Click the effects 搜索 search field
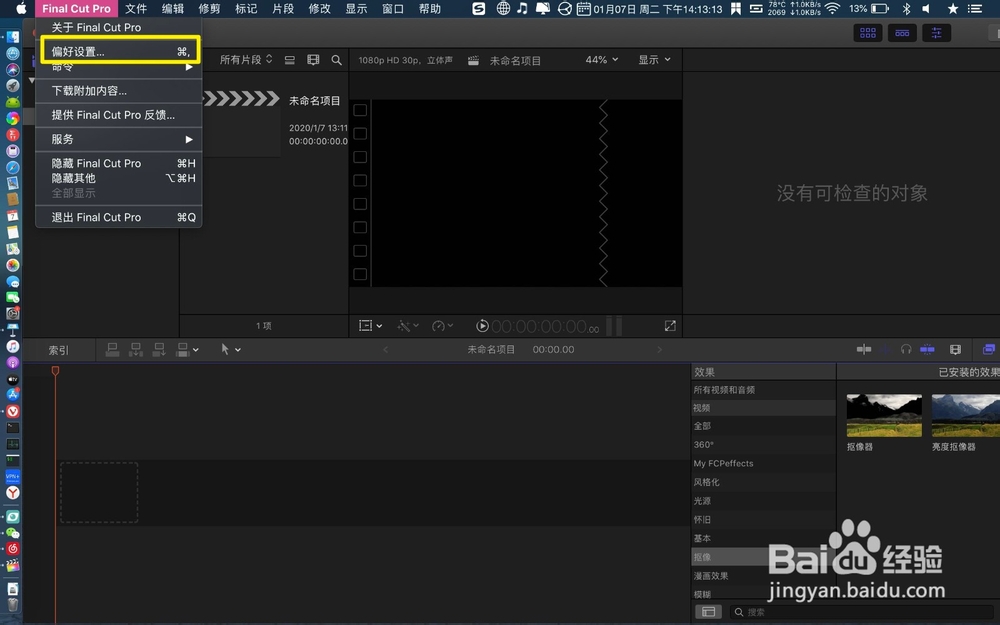 (x=864, y=612)
